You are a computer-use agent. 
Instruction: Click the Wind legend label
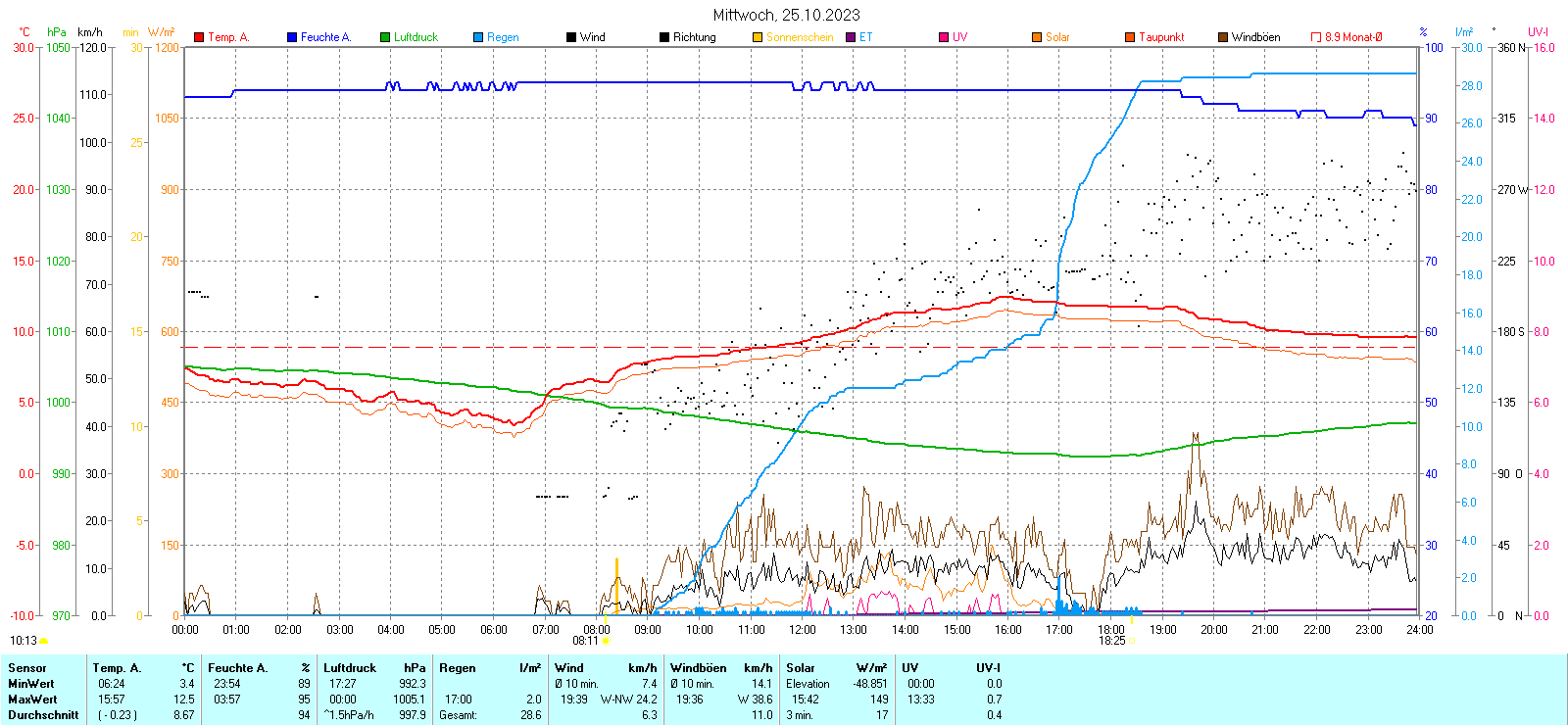point(593,37)
